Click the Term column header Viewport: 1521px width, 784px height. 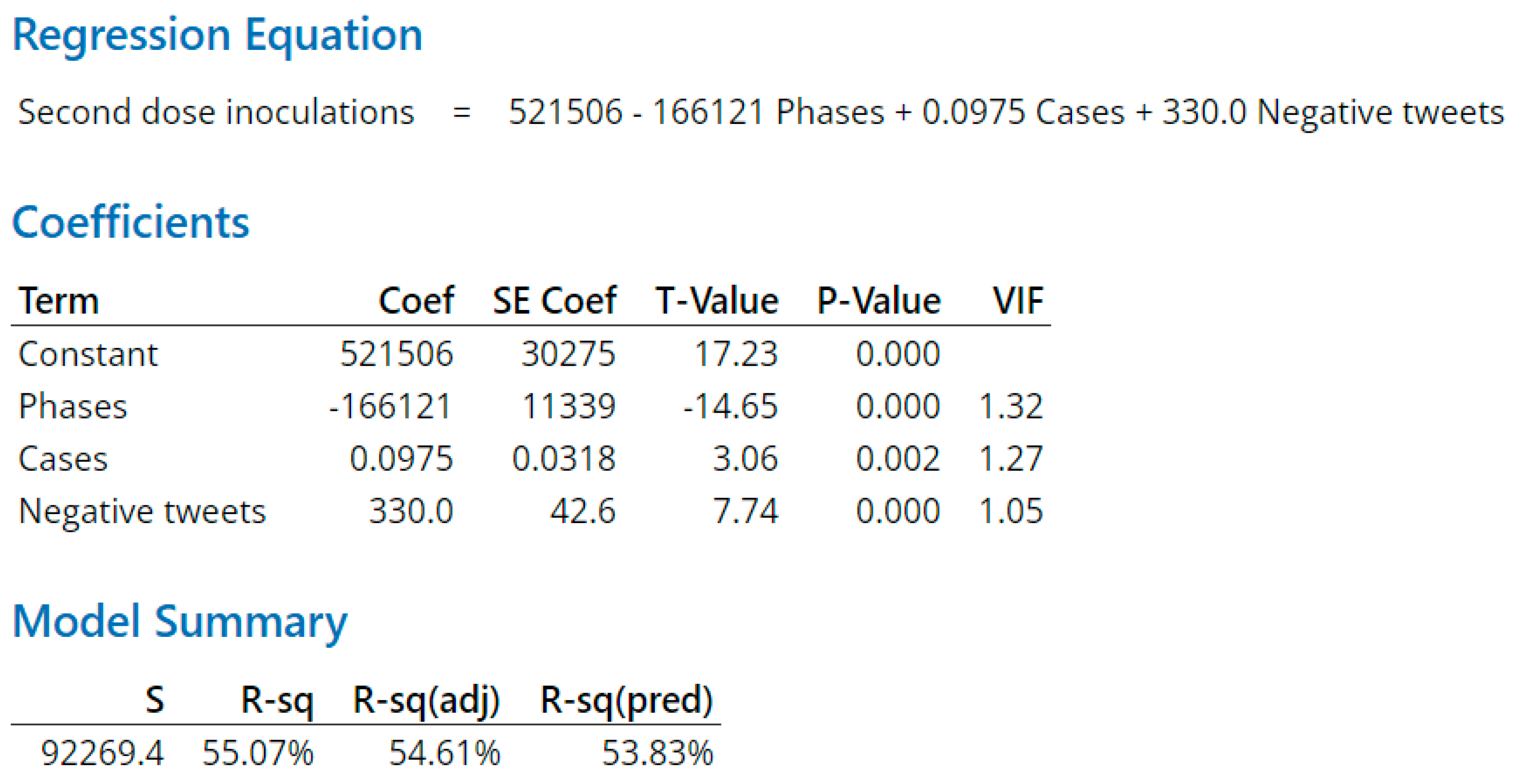tap(58, 301)
